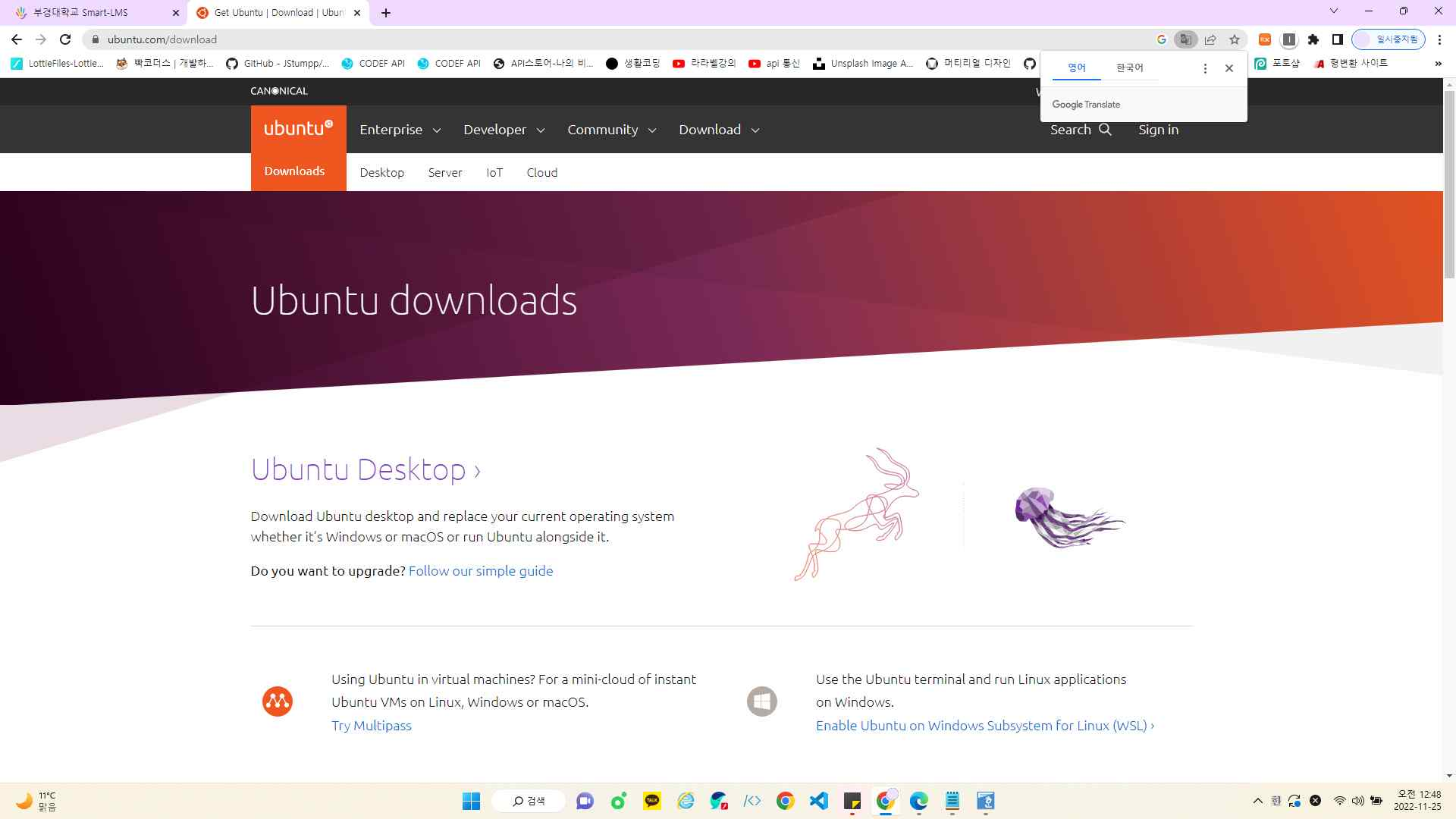
Task: Switch translation to 한국어
Action: click(x=1129, y=68)
